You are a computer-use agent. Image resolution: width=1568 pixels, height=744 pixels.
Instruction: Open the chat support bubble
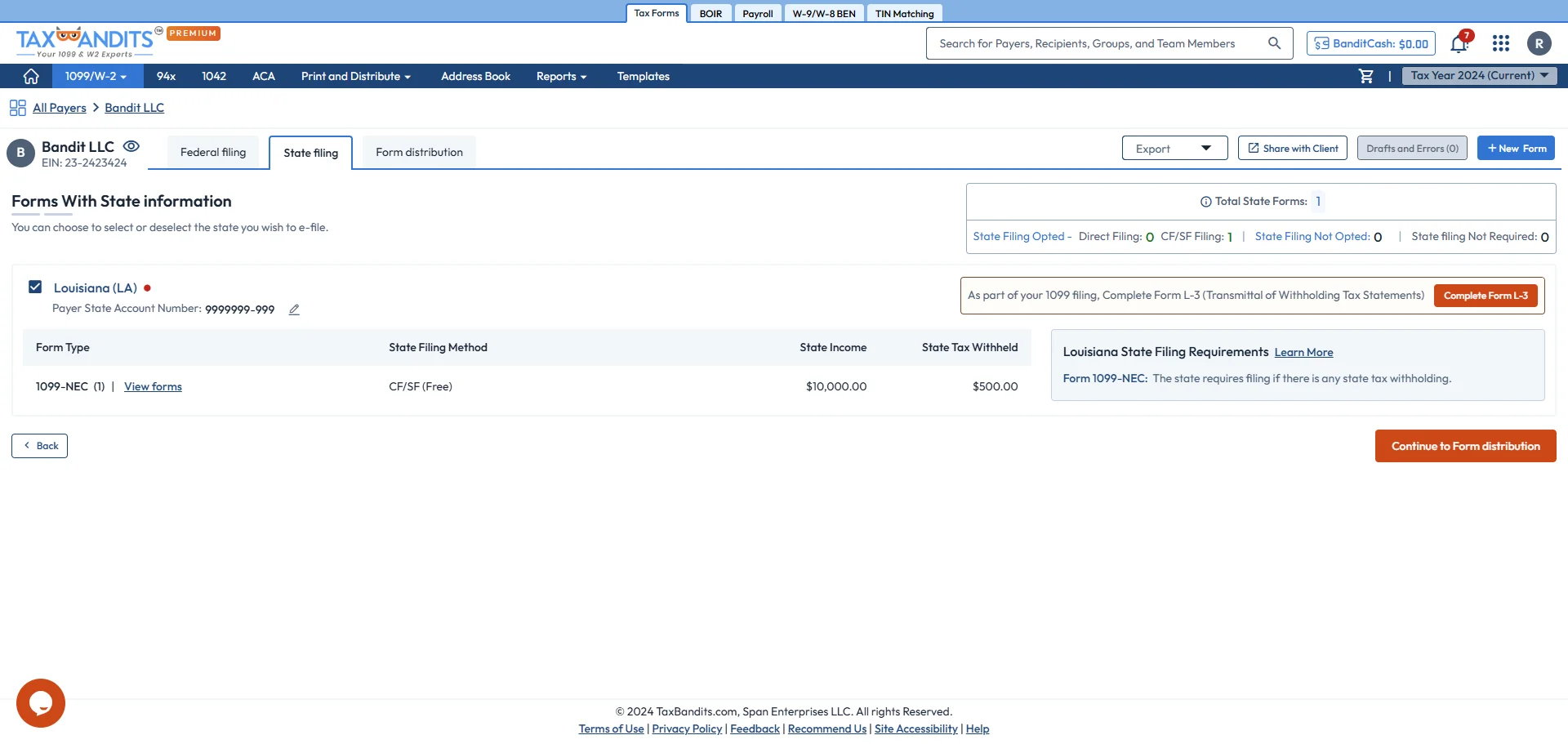tap(41, 703)
